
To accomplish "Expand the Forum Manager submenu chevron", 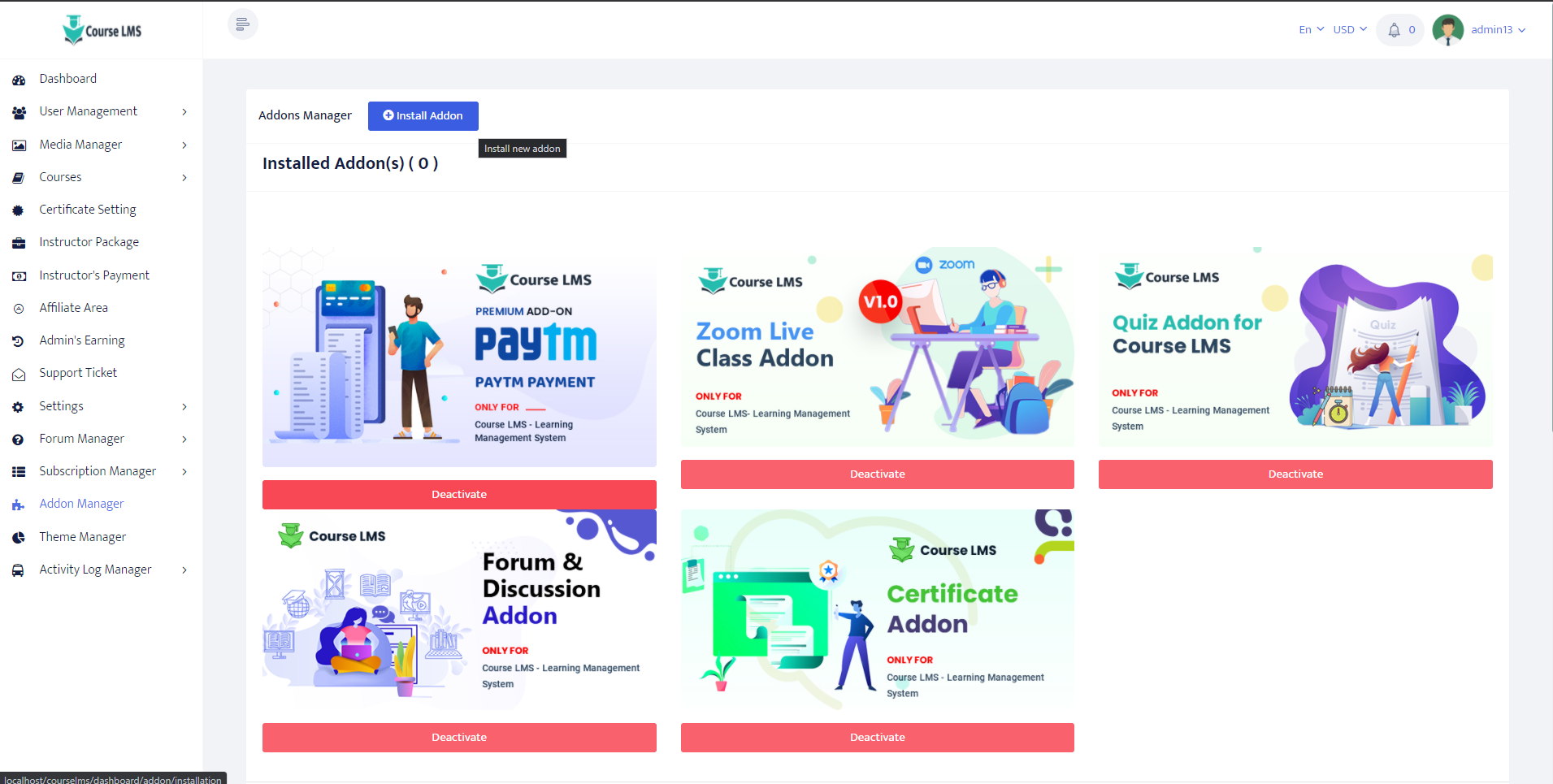I will pos(184,440).
